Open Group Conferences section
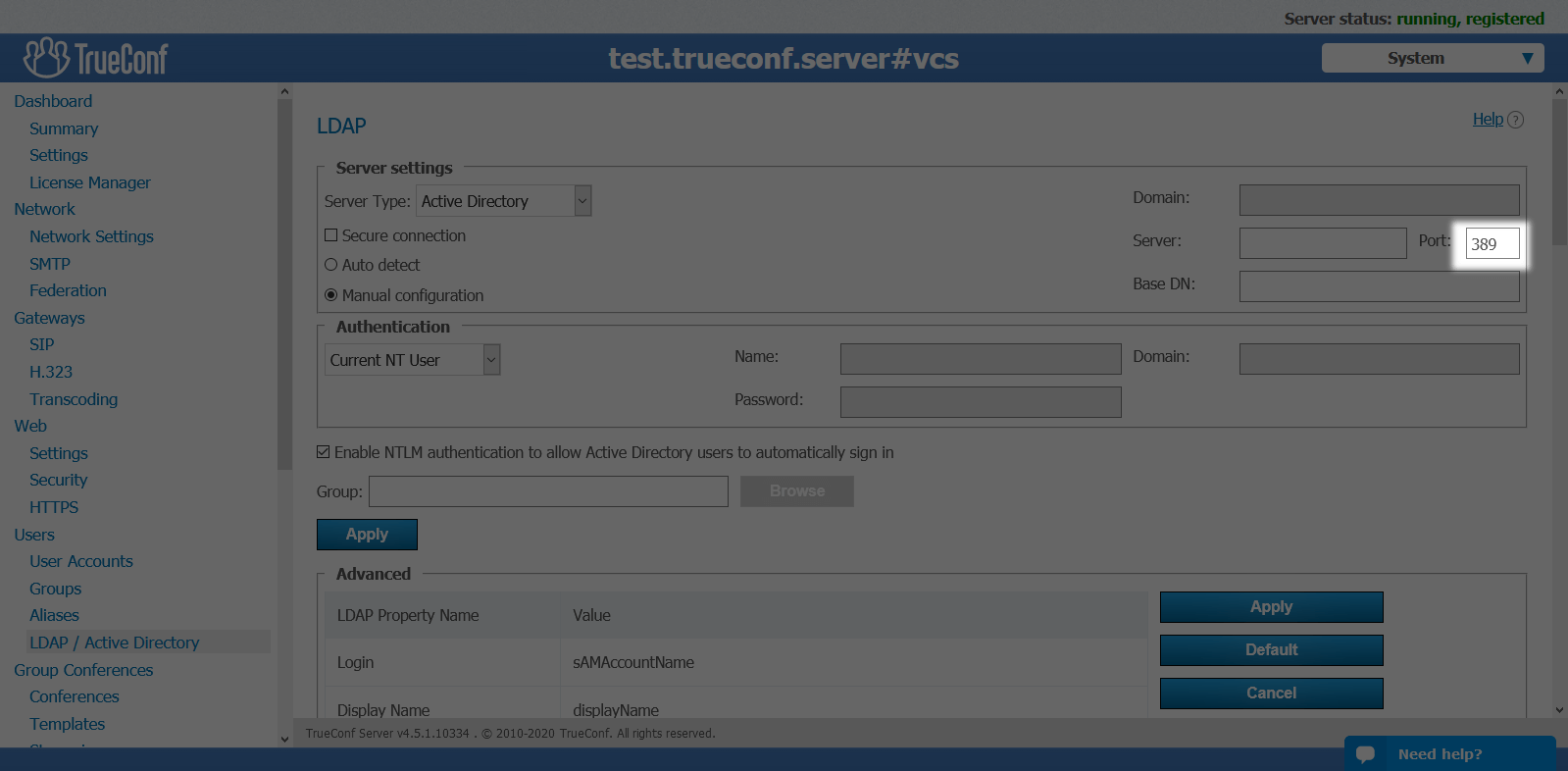The image size is (1568, 771). [x=83, y=670]
